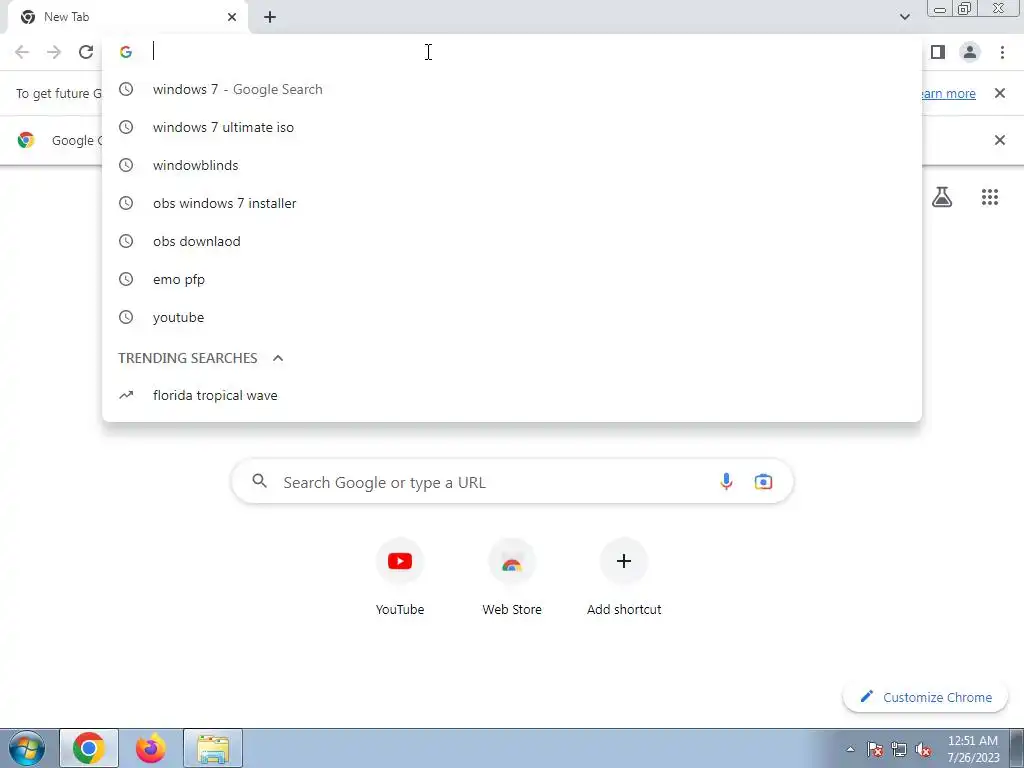Screen dimensions: 1024x768
Task: Reload the page with the refresh icon
Action: [x=86, y=52]
